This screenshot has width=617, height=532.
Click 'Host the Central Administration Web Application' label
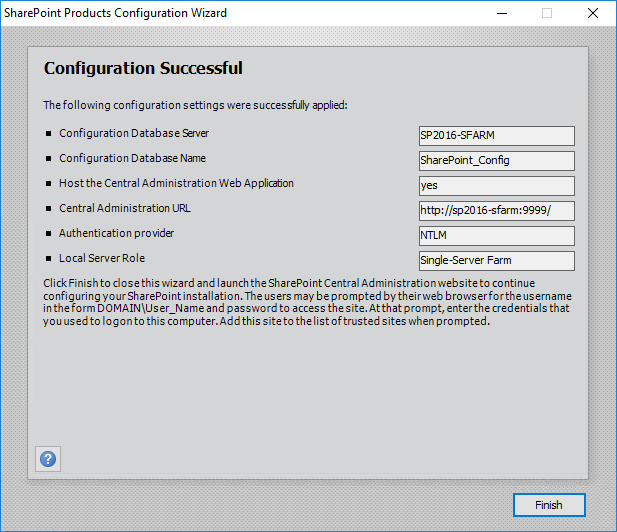176,183
